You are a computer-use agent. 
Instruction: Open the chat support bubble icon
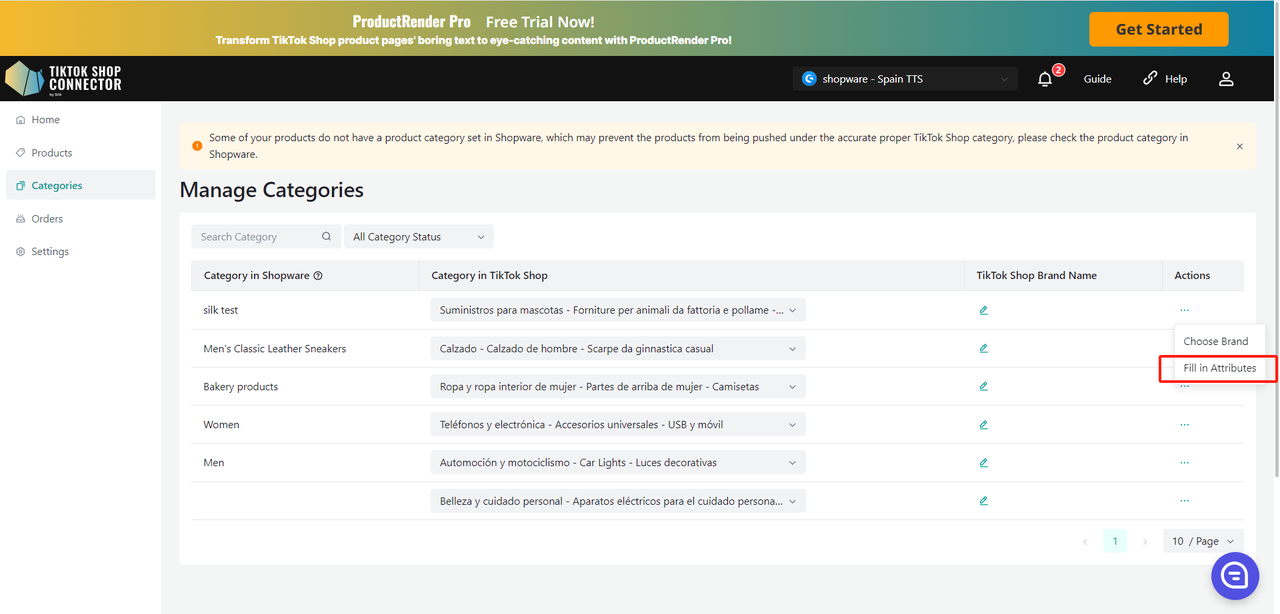1234,575
